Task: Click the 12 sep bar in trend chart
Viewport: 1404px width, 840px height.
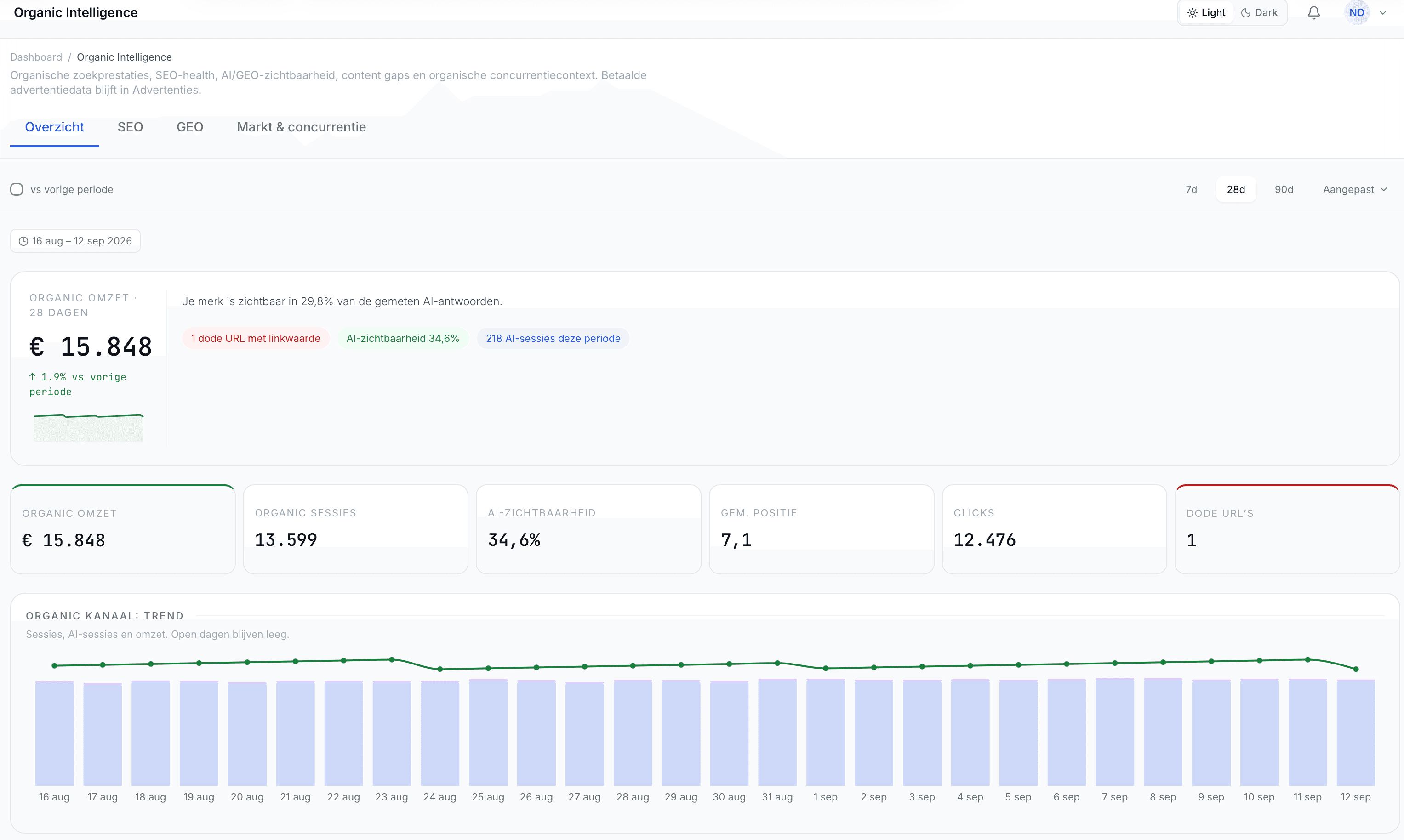Action: click(x=1355, y=732)
